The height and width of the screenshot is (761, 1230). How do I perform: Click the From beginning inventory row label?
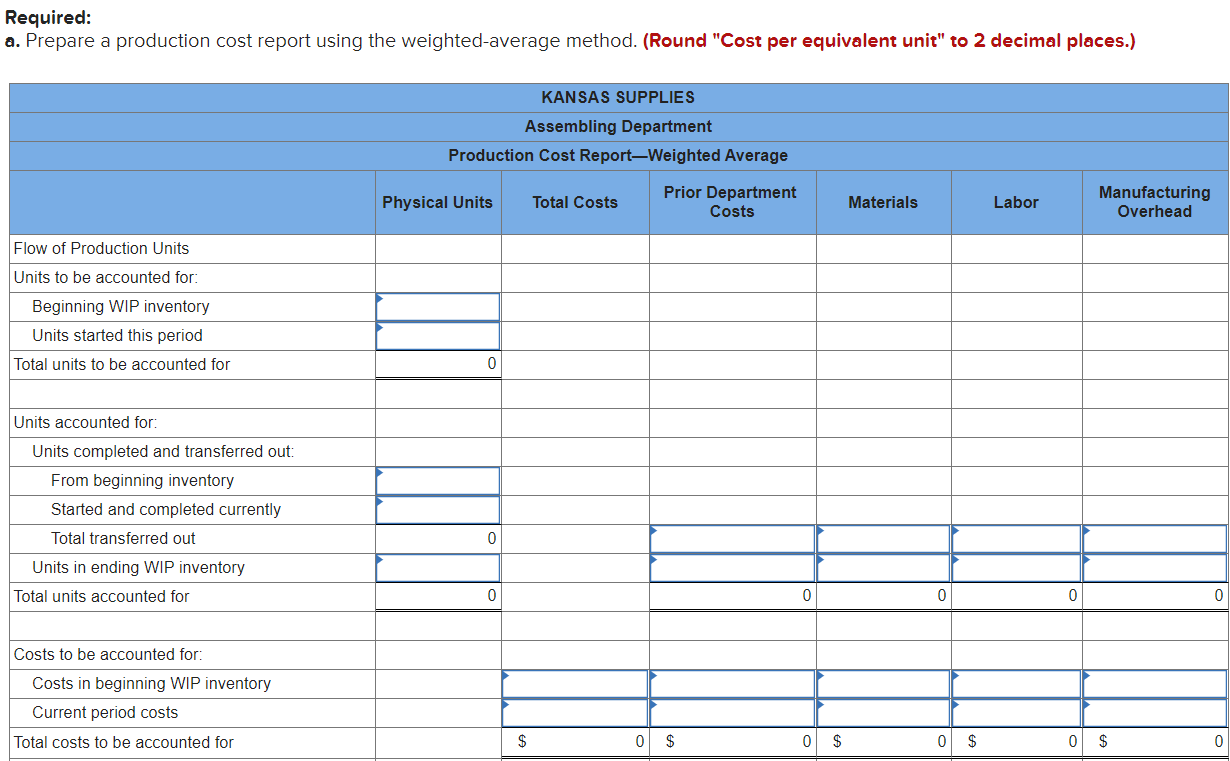[x=142, y=480]
